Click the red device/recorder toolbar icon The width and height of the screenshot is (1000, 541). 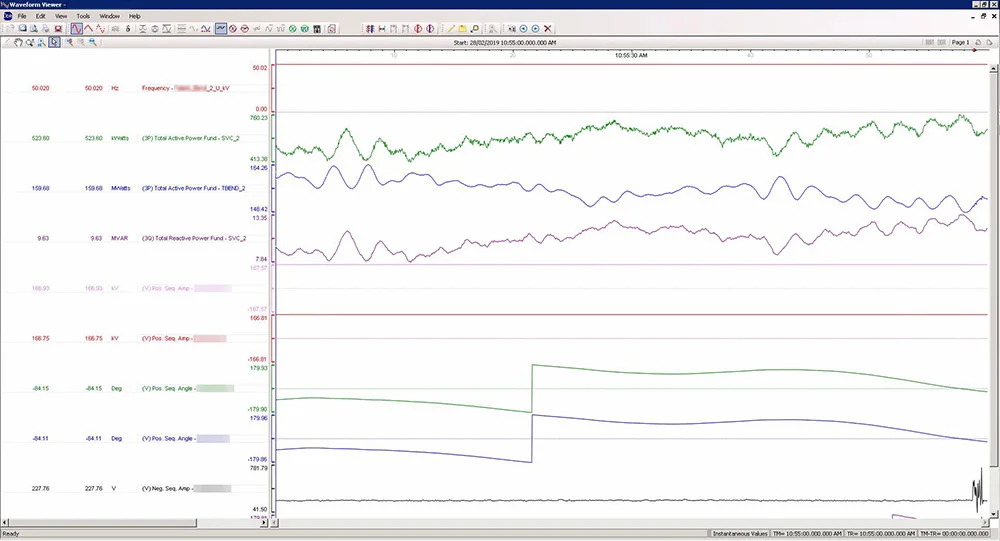coord(58,29)
